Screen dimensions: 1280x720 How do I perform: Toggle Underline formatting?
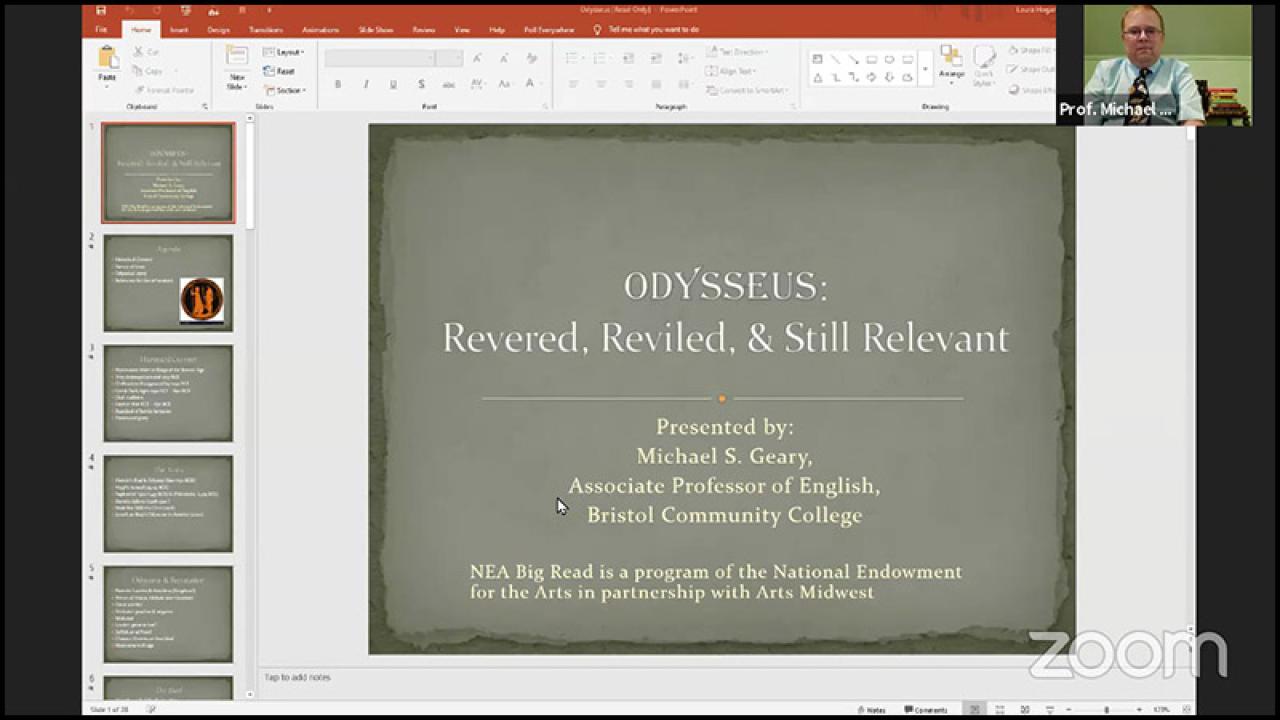click(x=394, y=84)
